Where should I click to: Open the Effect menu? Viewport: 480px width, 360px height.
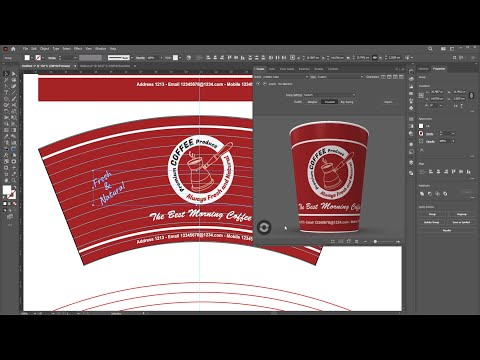[x=78, y=49]
